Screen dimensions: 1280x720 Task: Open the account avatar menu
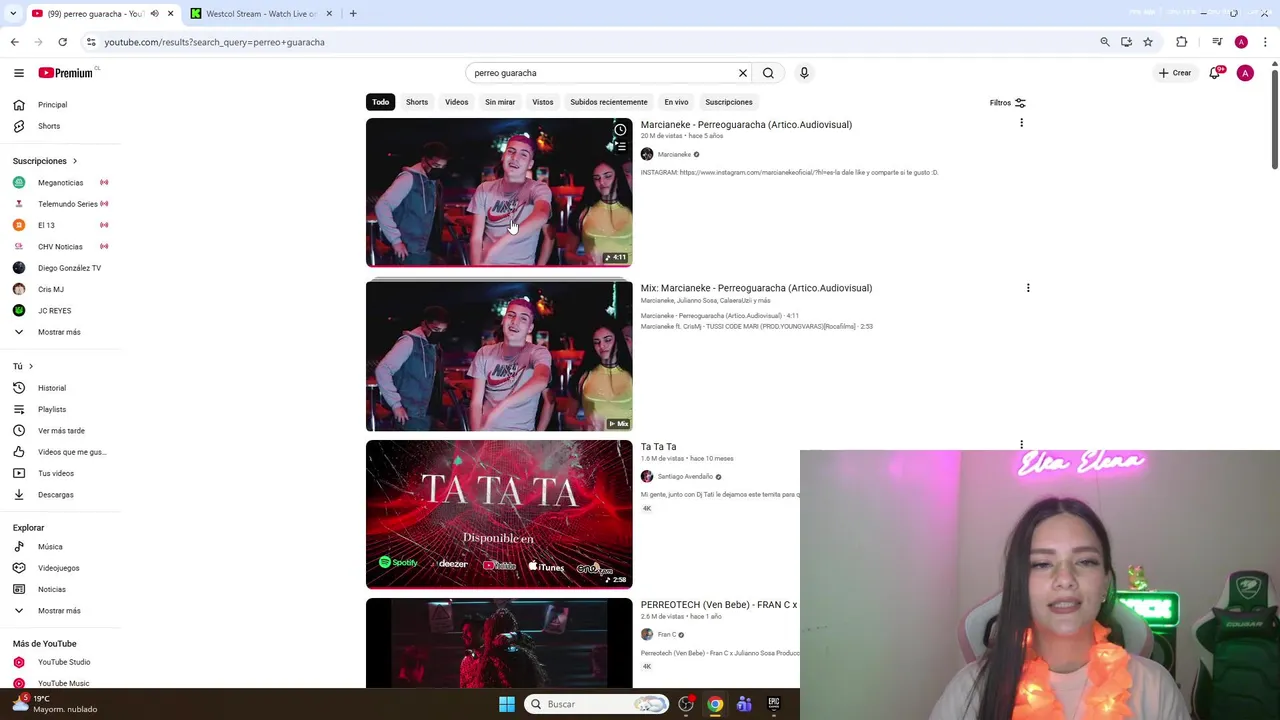click(x=1245, y=73)
